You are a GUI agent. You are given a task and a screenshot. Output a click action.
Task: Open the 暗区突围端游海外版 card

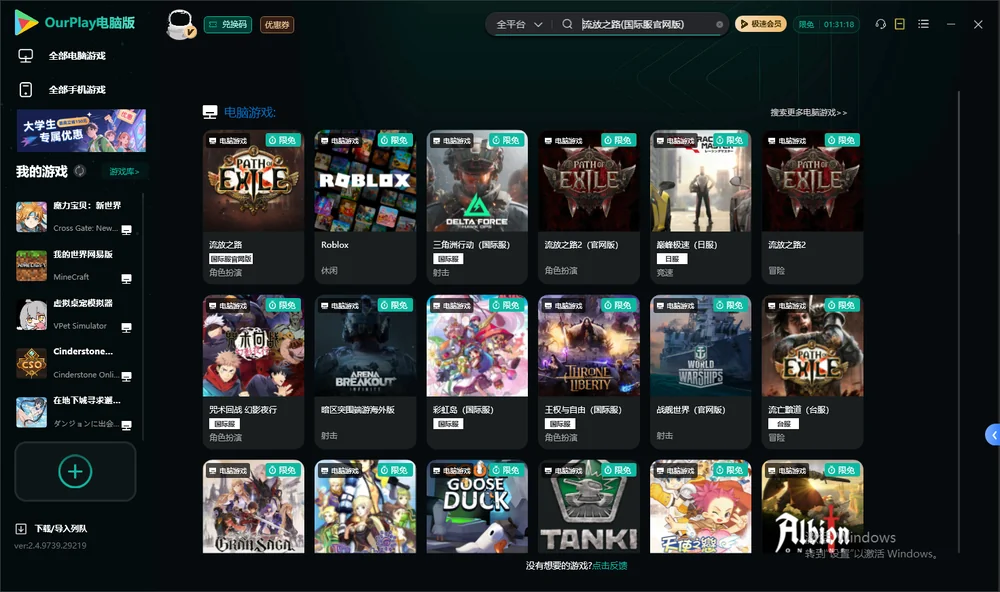coord(365,372)
